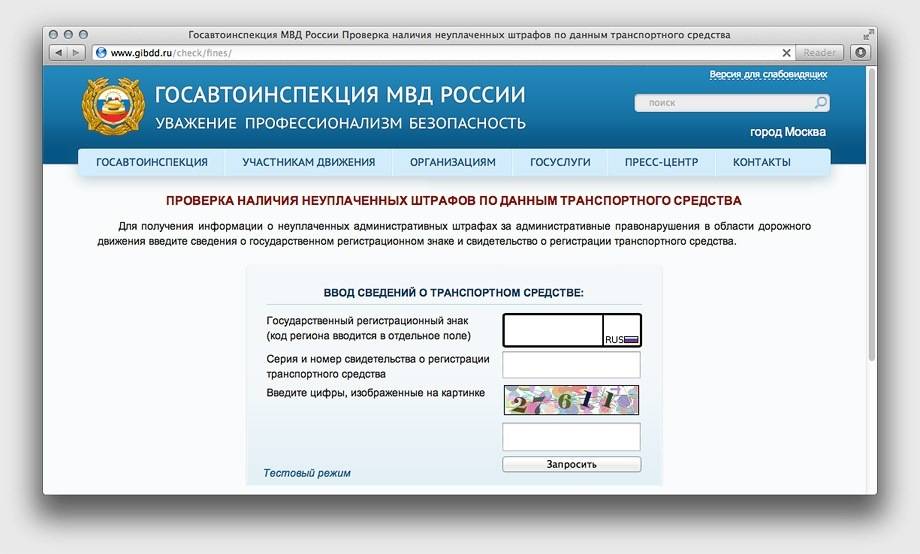The height and width of the screenshot is (554, 920).
Task: Go to ОРГАНИЗАЦИЯМ navigation item
Action: (x=452, y=162)
